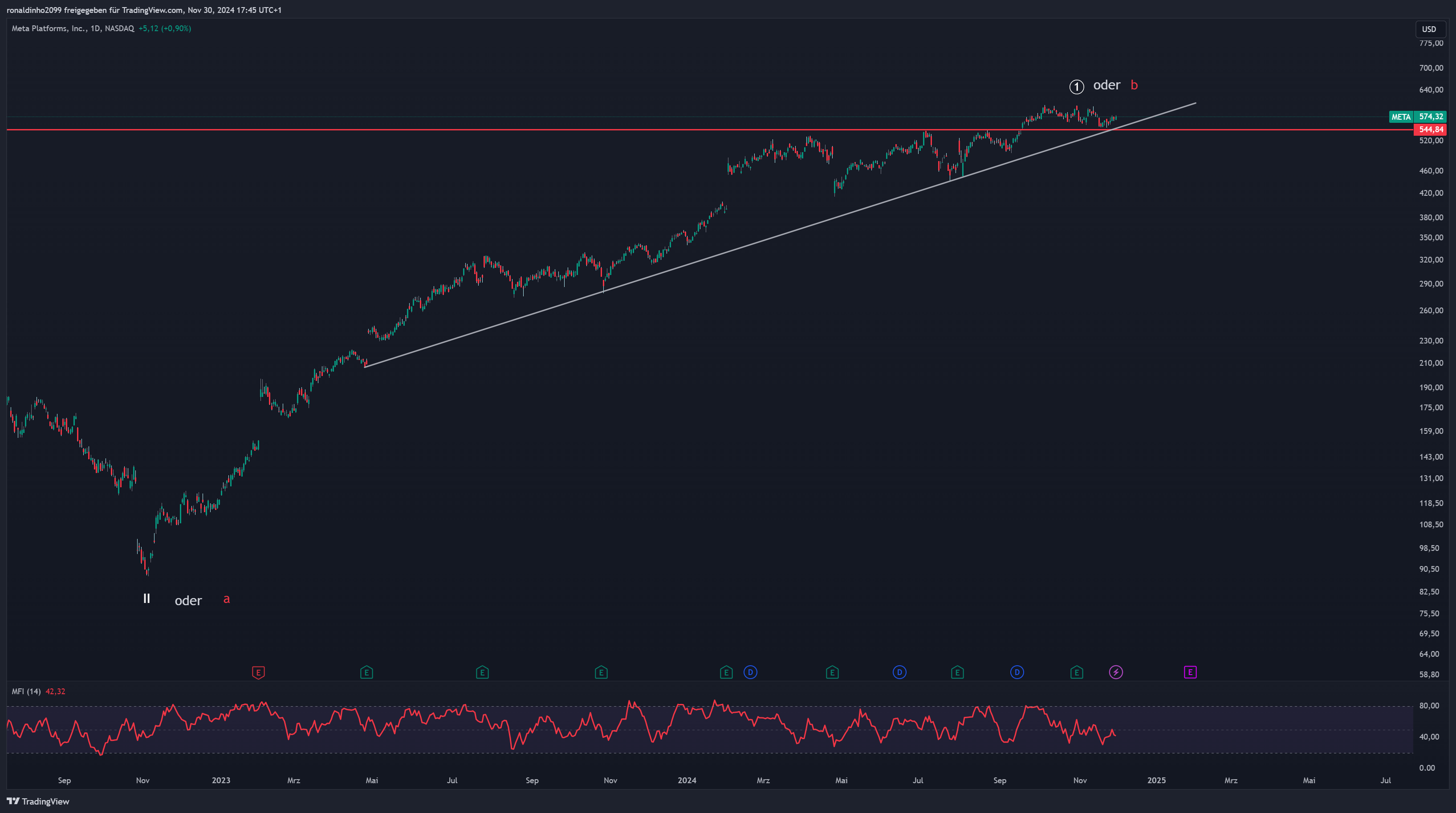Click the TradingView logo at the bottom

pyautogui.click(x=38, y=801)
